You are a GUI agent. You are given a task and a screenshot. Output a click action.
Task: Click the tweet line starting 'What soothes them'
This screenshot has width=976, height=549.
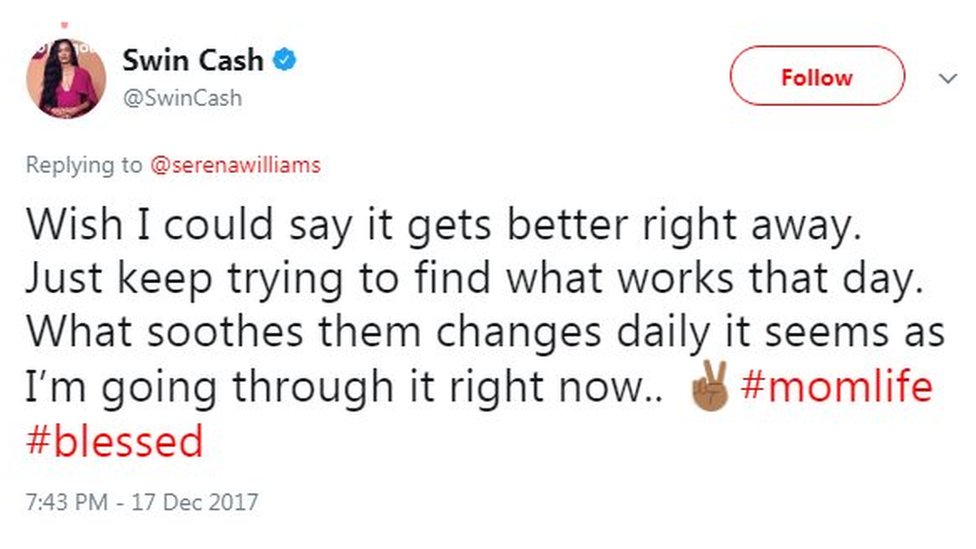click(485, 334)
